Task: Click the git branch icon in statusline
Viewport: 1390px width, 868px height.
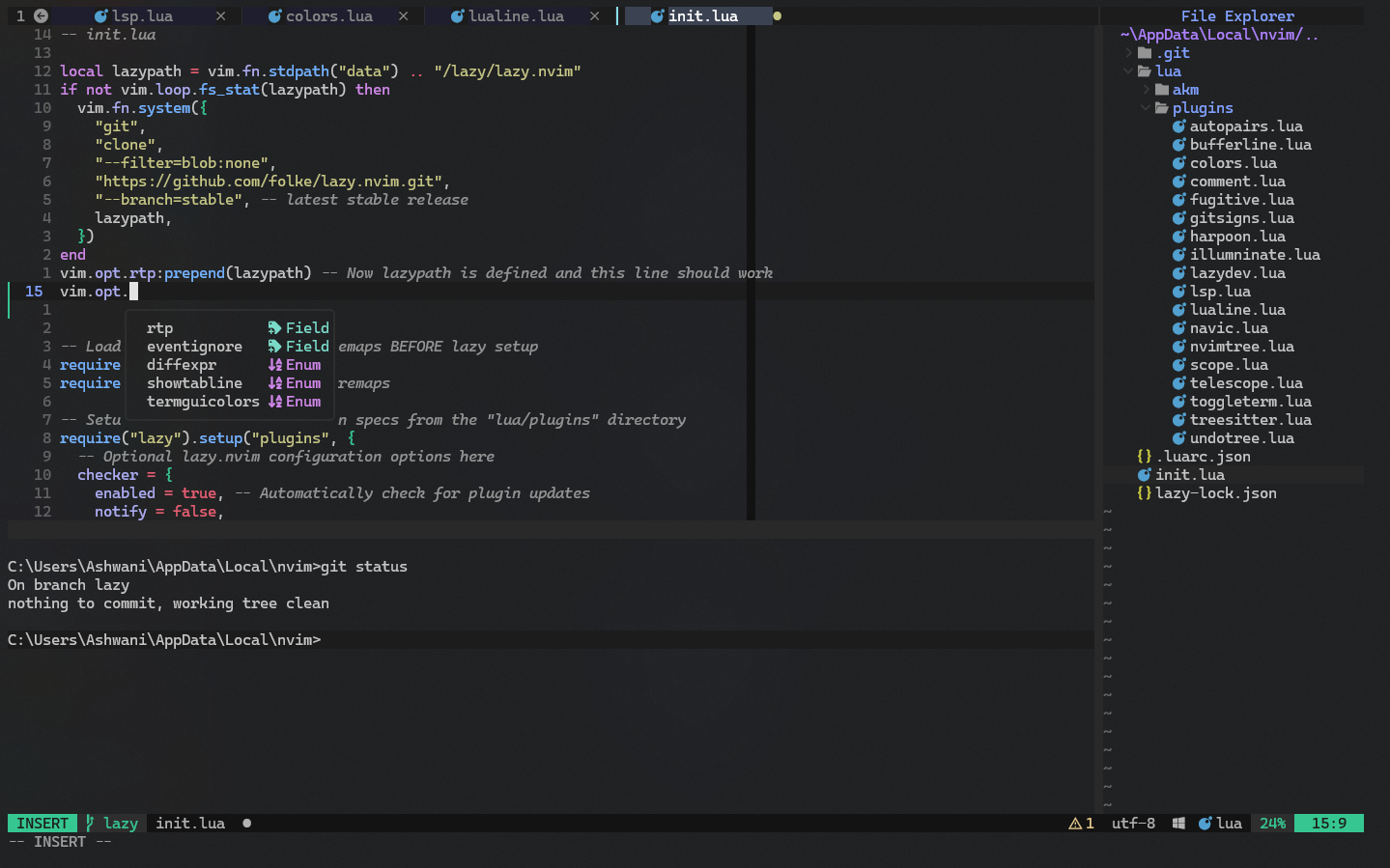Action: [90, 824]
